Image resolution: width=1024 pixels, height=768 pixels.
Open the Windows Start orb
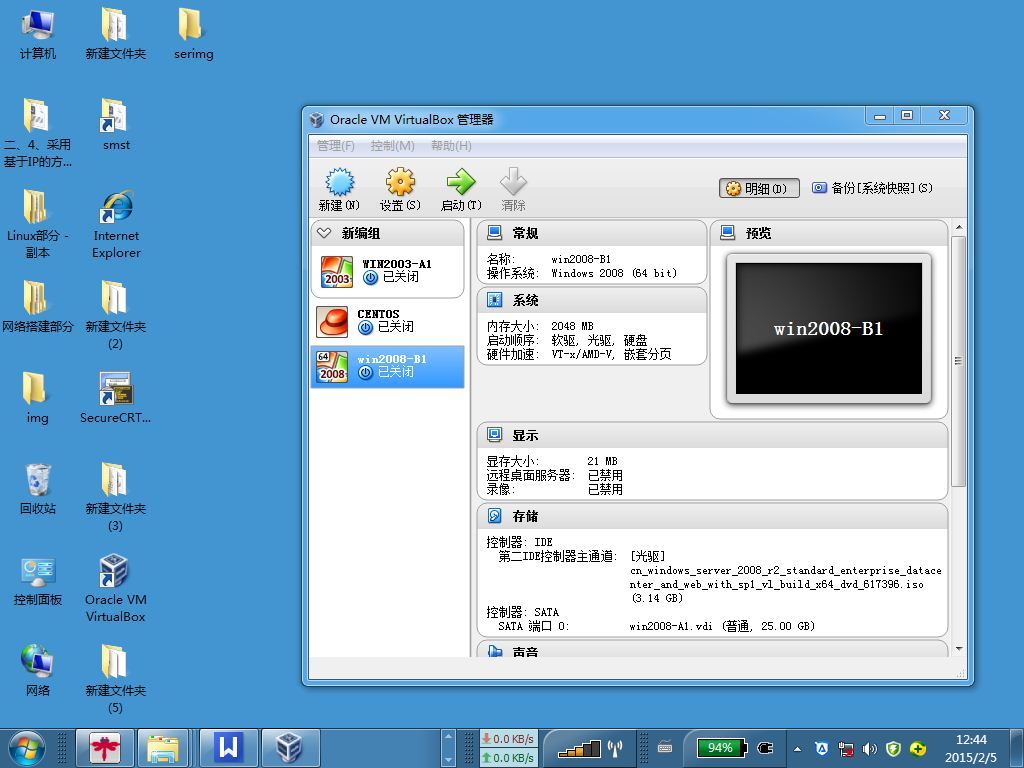point(26,747)
